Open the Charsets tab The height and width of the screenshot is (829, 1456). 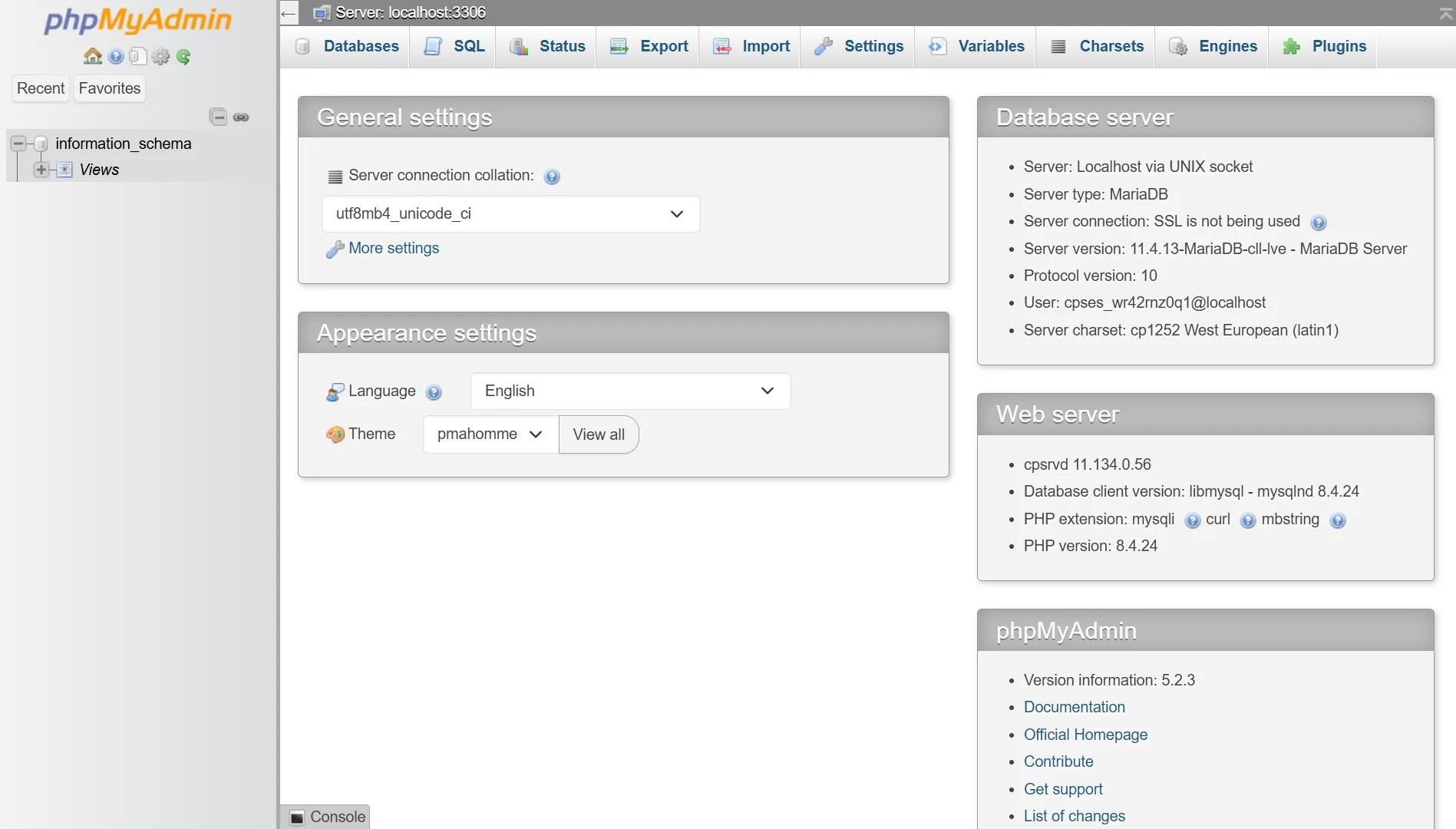[1096, 46]
